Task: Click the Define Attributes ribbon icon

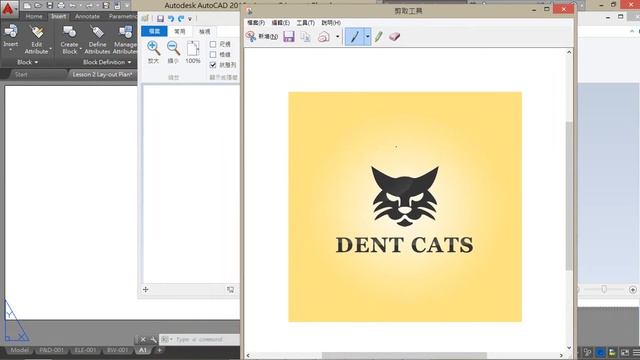Action: 97,31
